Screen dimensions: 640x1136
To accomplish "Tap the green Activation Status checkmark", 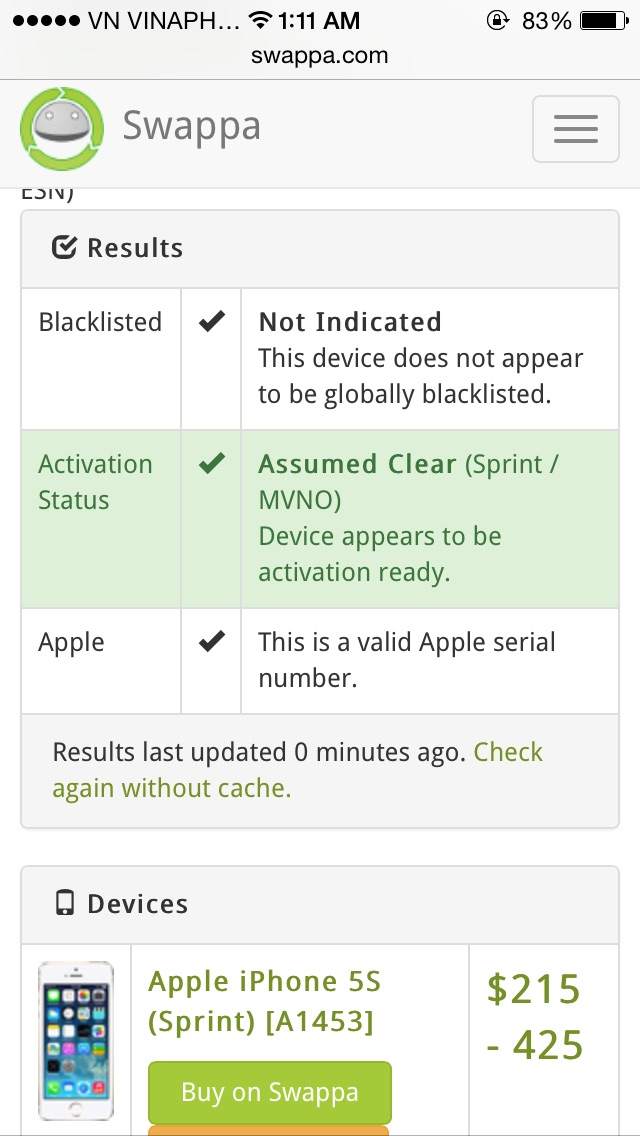I will pyautogui.click(x=211, y=464).
